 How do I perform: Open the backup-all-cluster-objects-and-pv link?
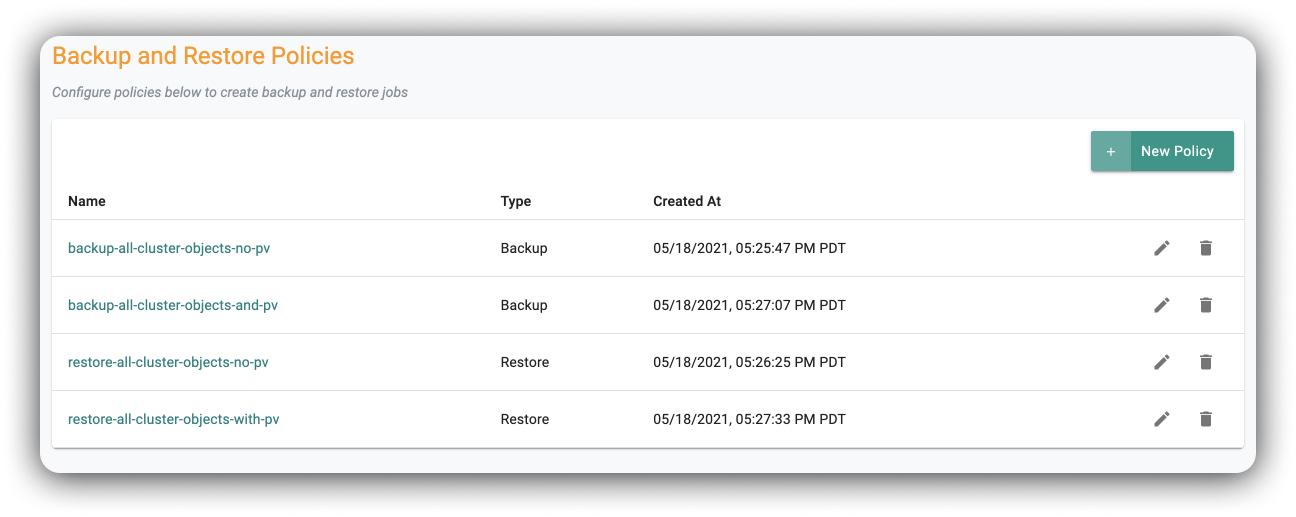173,305
